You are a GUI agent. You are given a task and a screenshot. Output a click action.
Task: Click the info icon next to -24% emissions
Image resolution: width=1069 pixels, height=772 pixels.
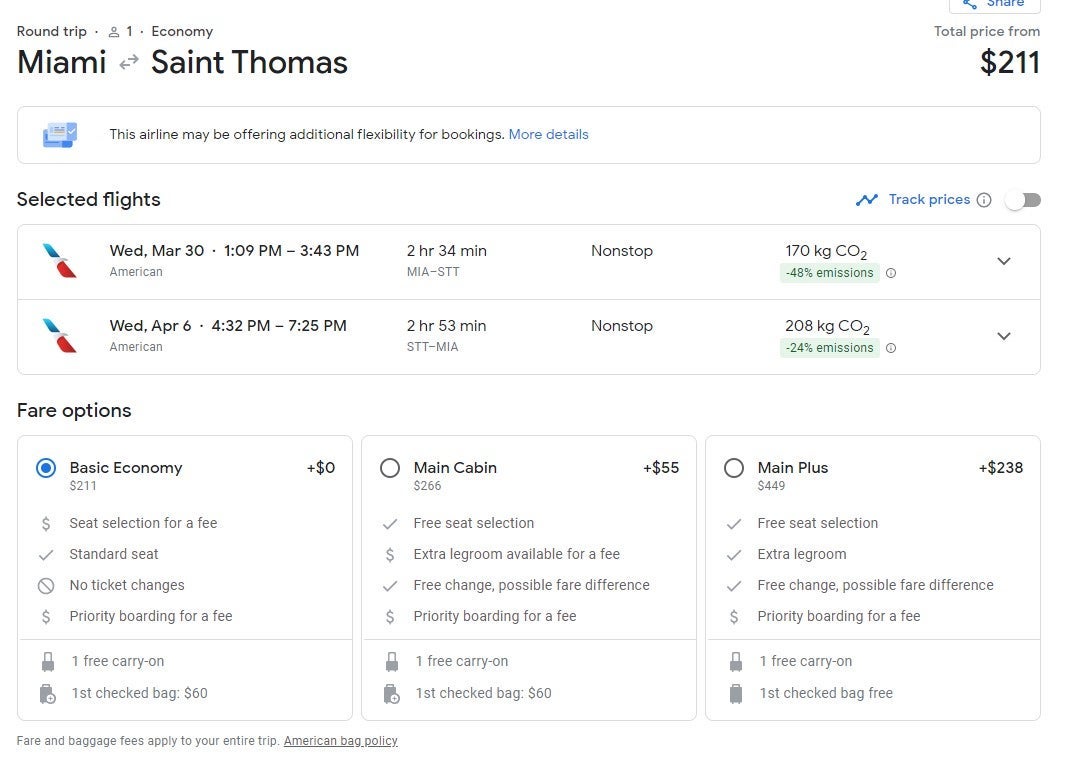pyautogui.click(x=891, y=348)
